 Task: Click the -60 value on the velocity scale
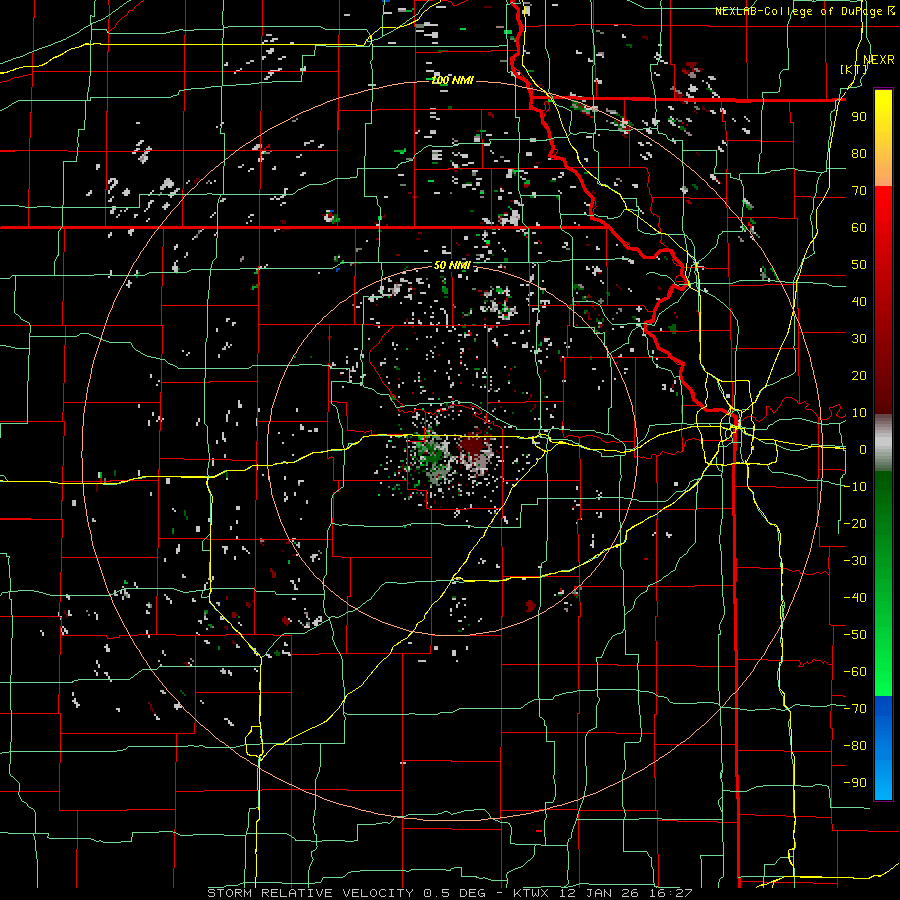click(855, 672)
